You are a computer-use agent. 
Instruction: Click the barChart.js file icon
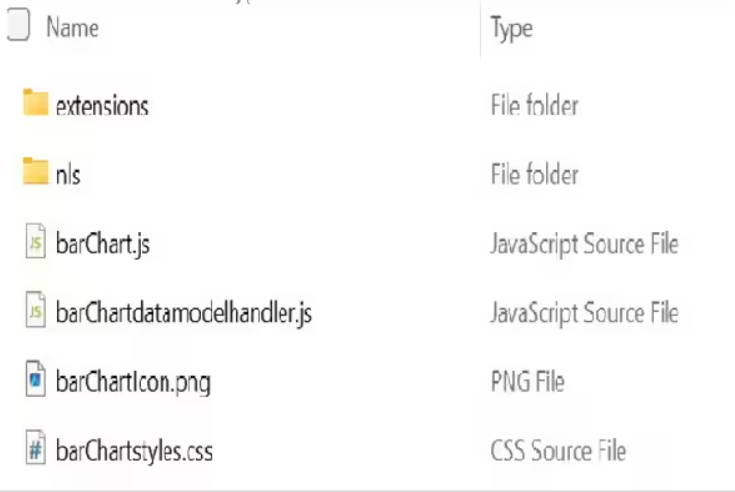(x=35, y=242)
